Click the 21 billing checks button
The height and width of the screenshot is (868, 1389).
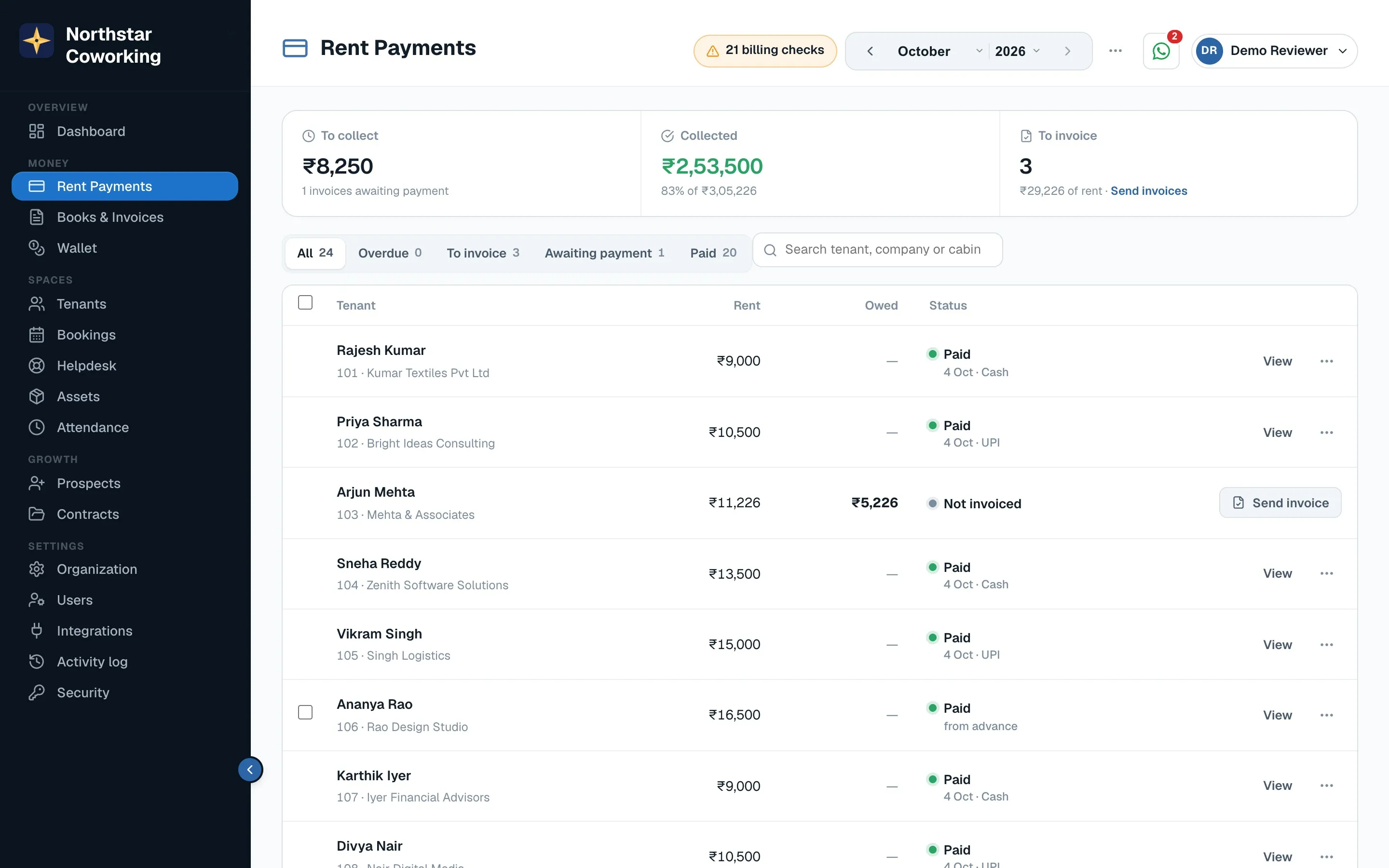coord(765,51)
